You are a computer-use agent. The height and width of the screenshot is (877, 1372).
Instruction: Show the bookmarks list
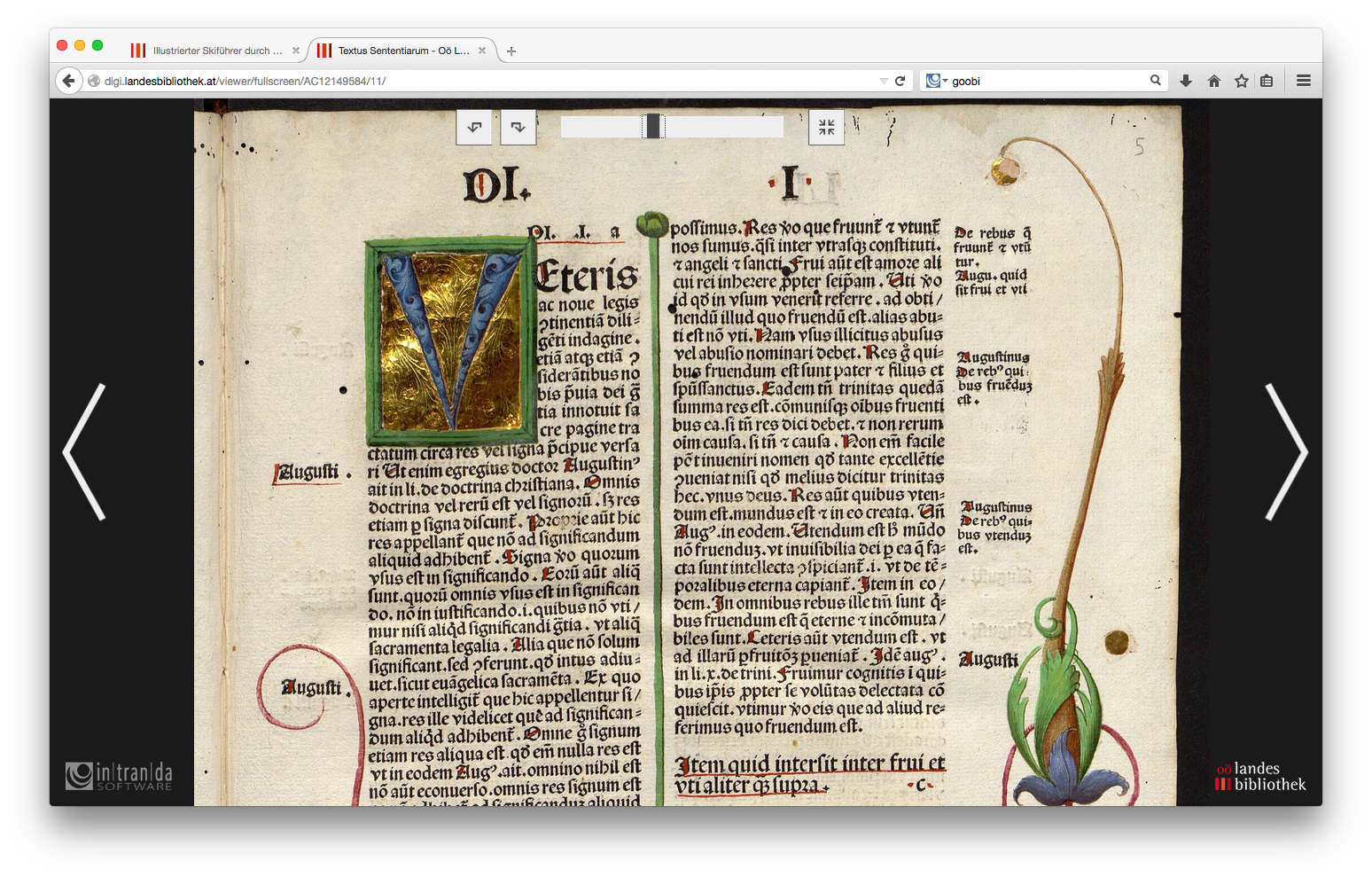1267,81
